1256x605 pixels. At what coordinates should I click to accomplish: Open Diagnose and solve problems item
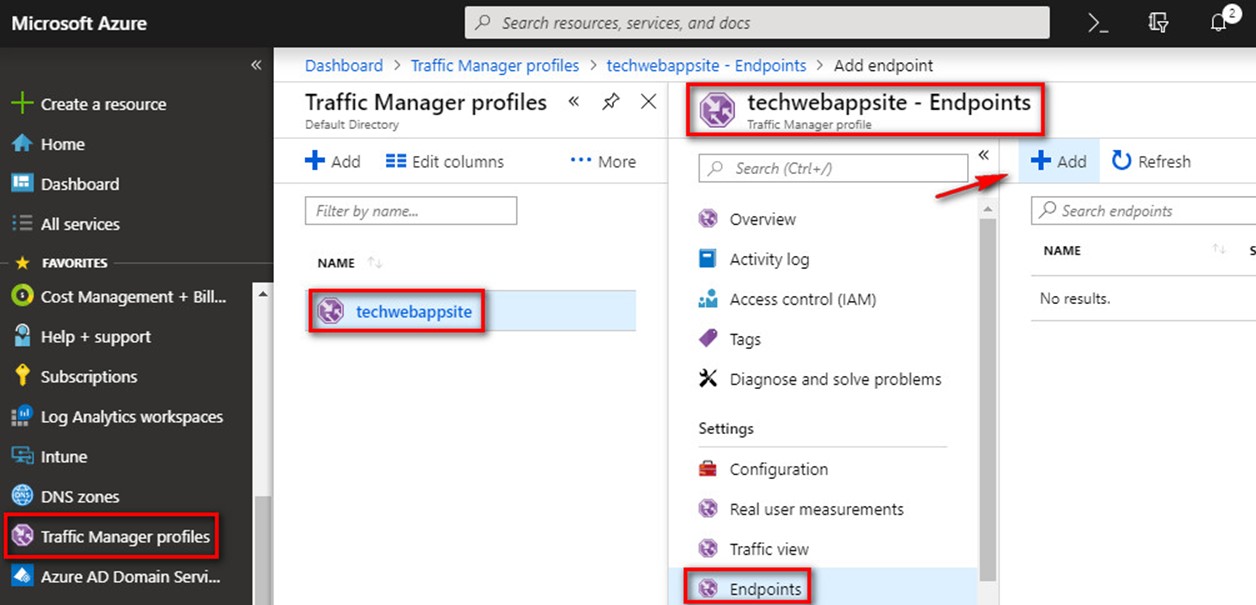coord(836,379)
